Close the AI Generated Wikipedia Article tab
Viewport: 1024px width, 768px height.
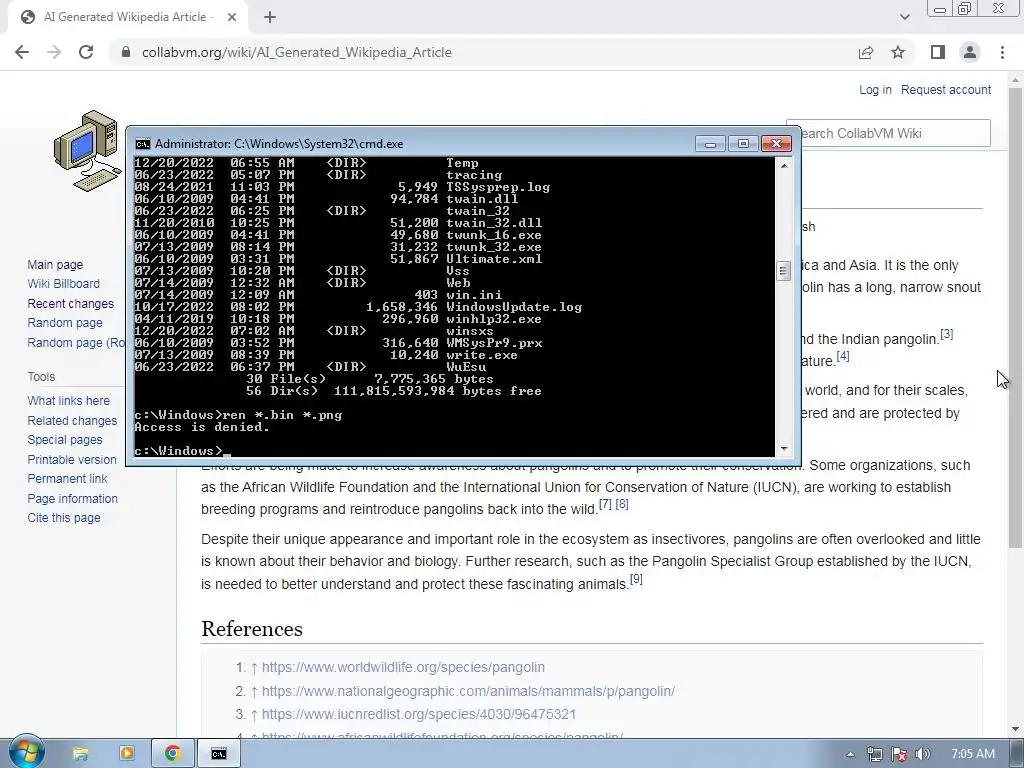coord(232,17)
